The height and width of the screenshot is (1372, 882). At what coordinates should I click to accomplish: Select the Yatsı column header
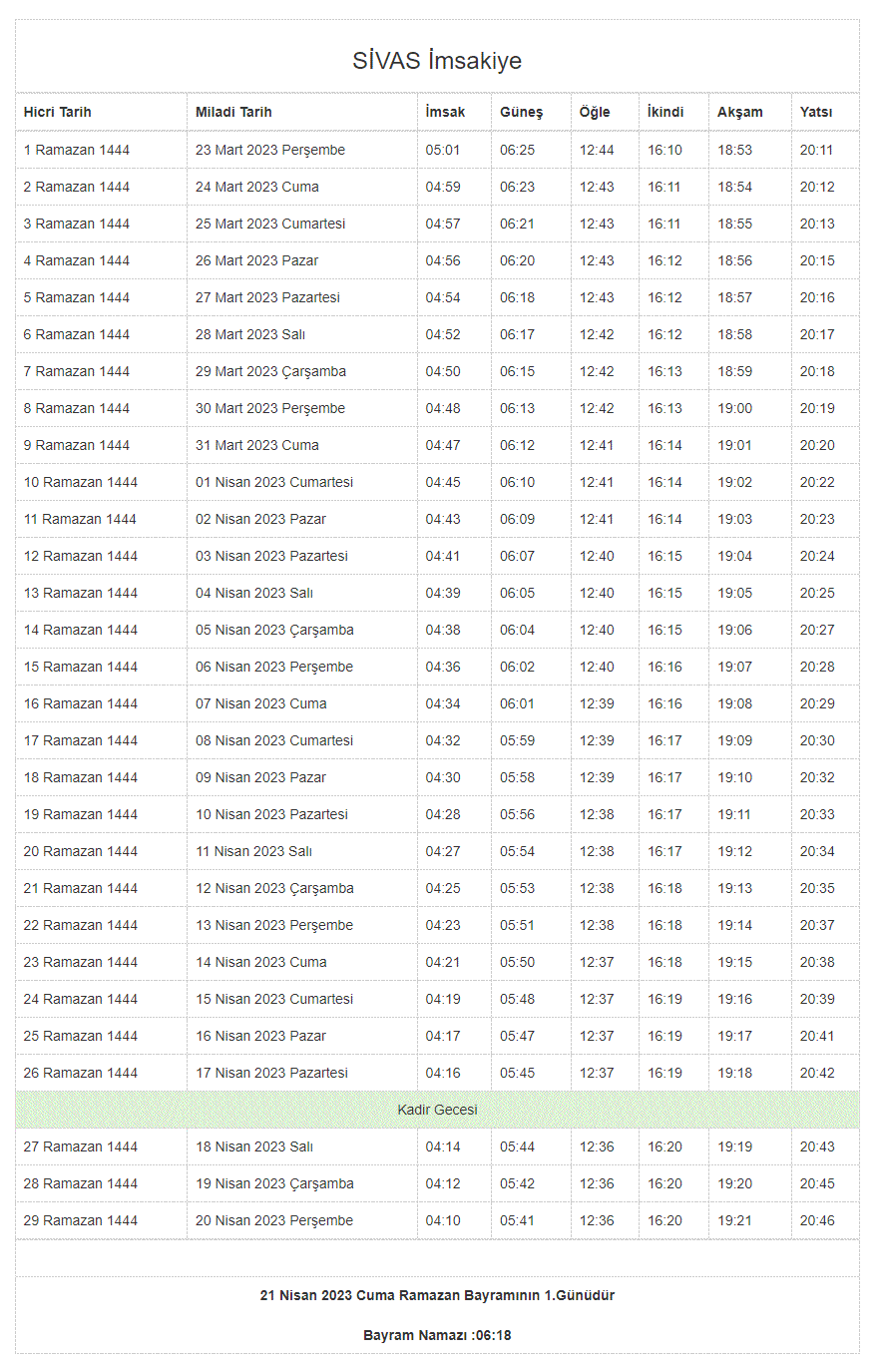pyautogui.click(x=815, y=112)
